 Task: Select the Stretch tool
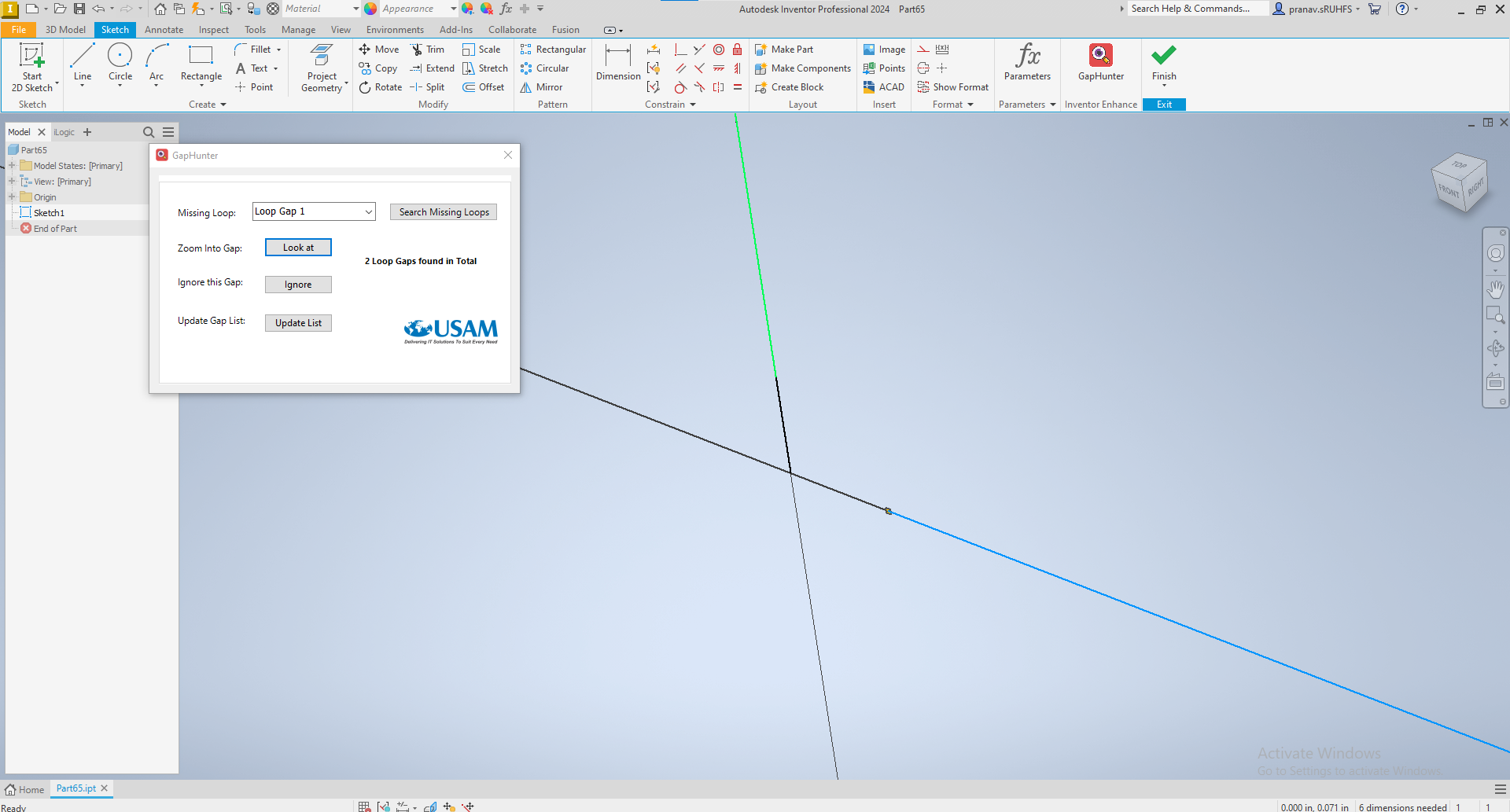coord(485,68)
